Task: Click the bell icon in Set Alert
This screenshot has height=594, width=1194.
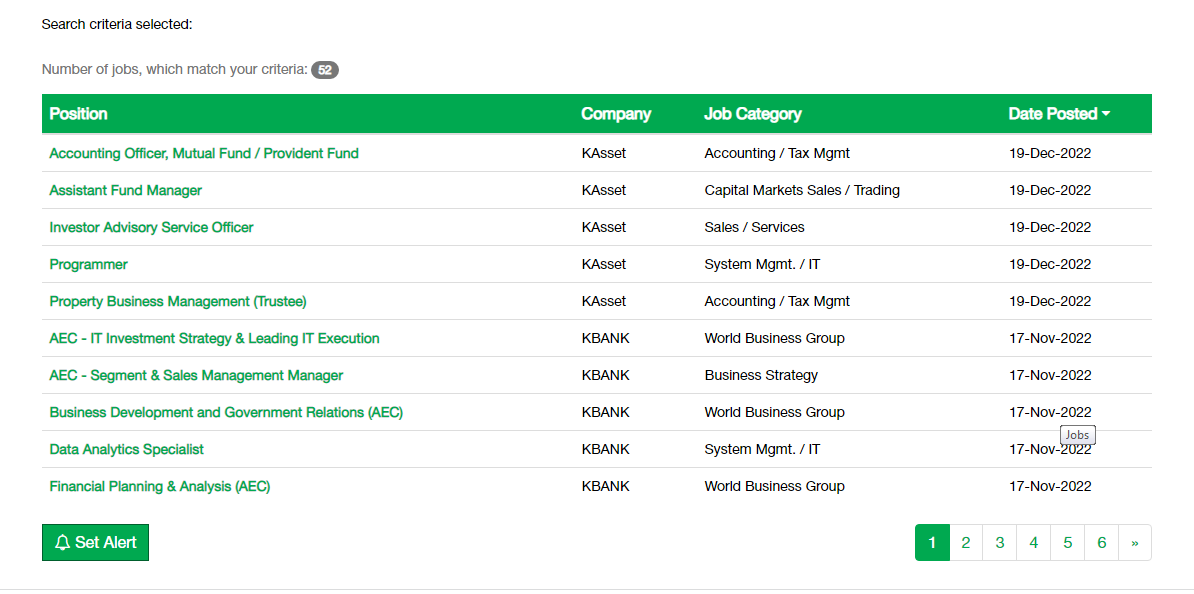Action: coord(62,543)
